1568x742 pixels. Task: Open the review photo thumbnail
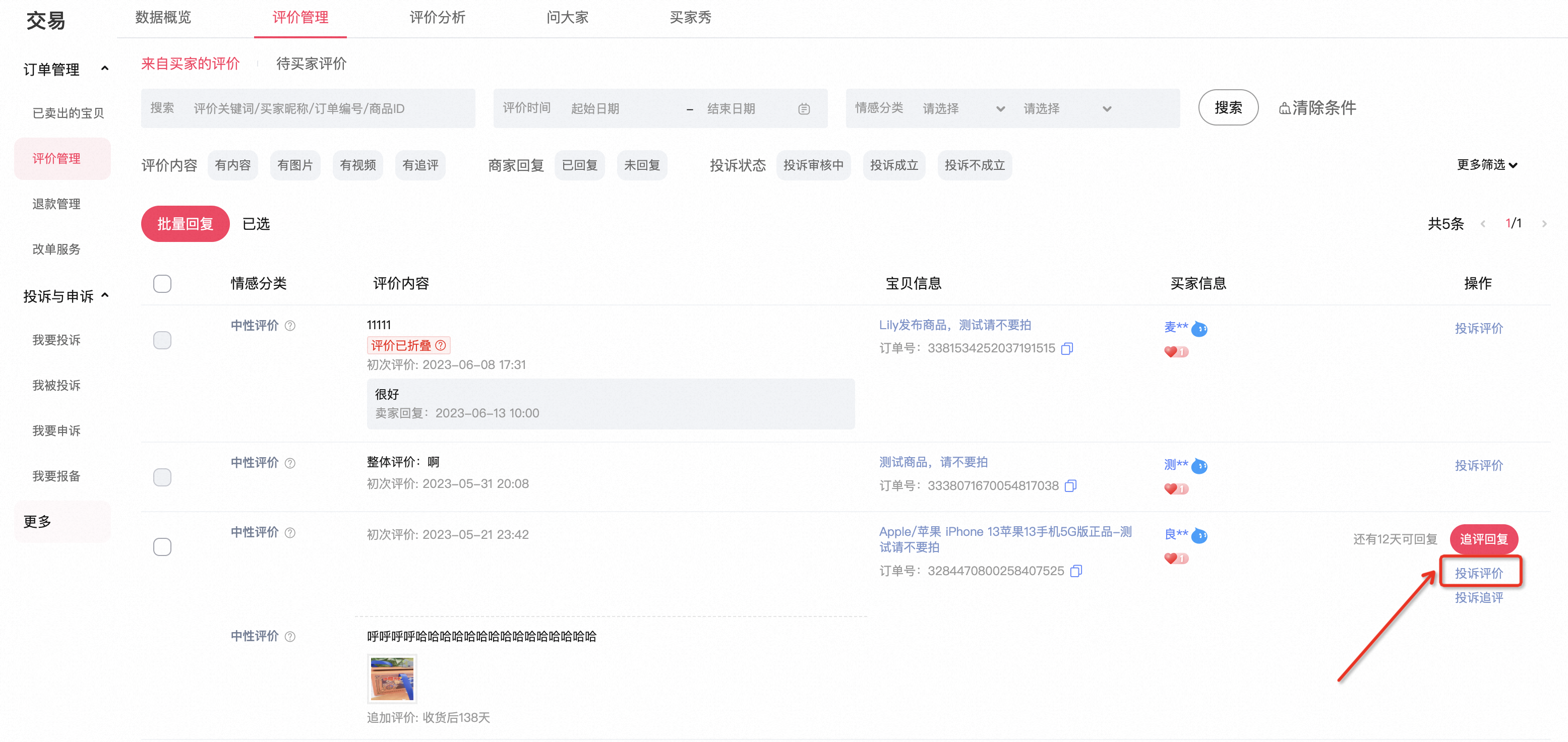click(x=392, y=678)
